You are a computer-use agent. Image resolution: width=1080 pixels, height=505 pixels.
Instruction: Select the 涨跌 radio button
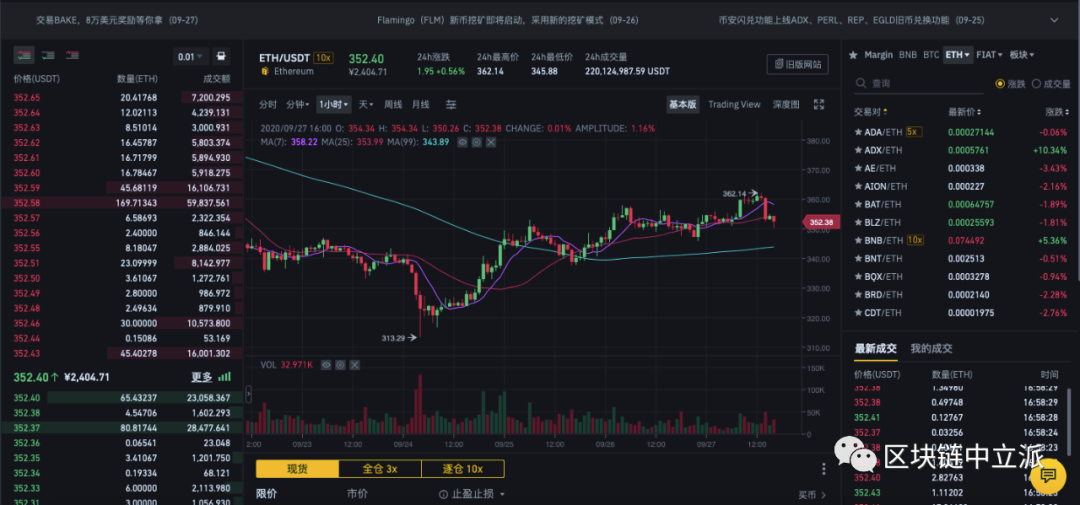click(1000, 83)
